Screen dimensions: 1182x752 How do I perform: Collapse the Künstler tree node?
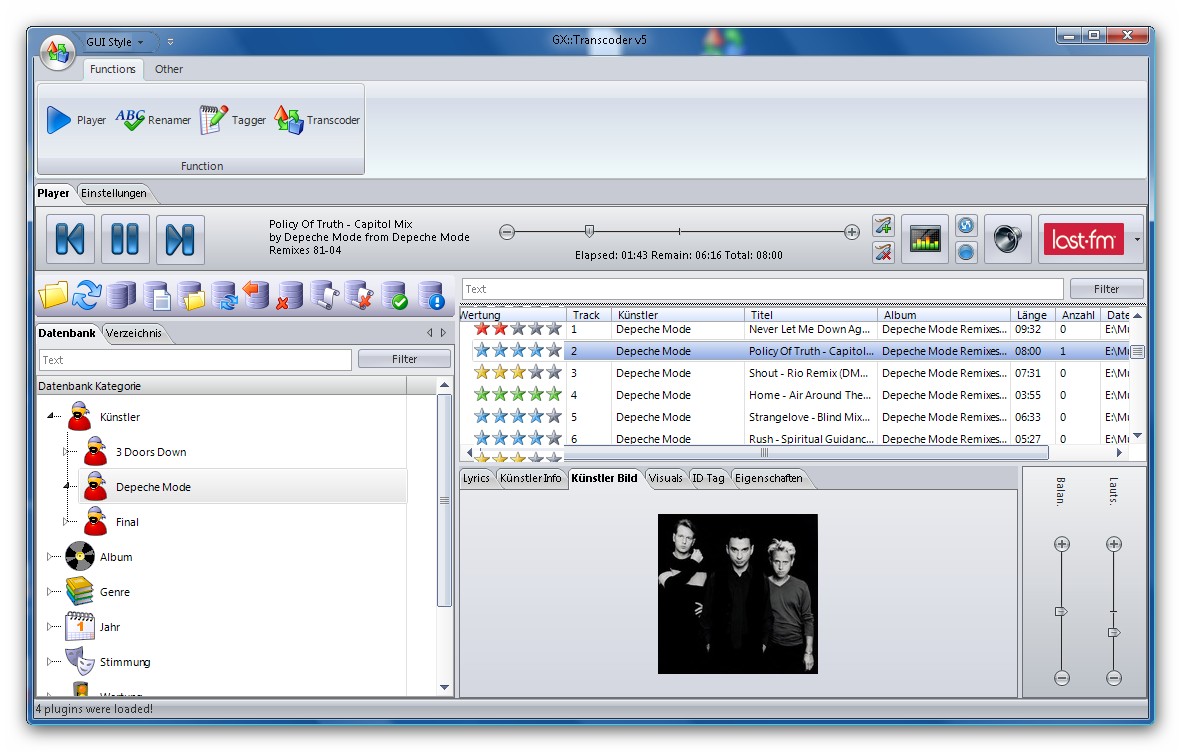coord(51,415)
